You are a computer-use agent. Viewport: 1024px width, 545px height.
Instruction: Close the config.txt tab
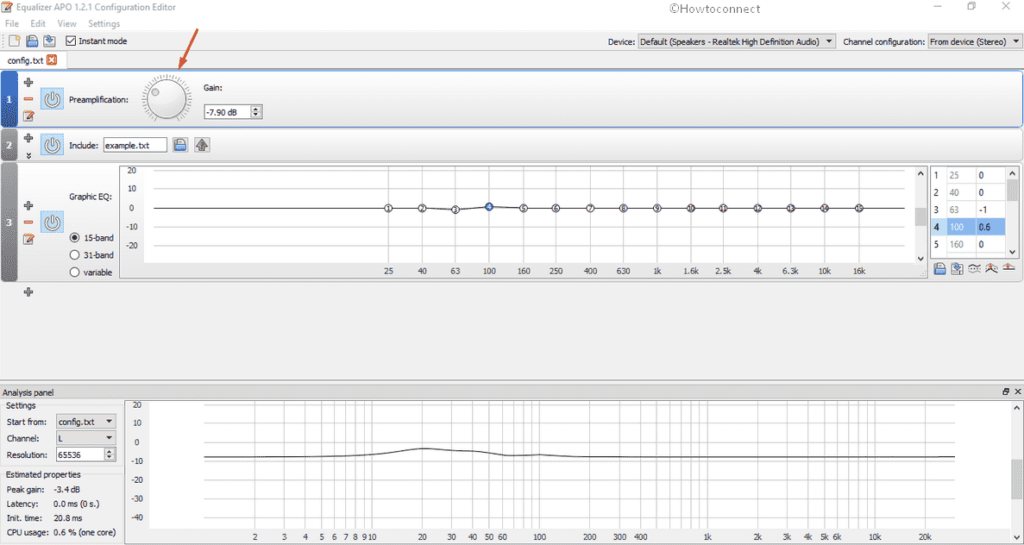pos(52,60)
